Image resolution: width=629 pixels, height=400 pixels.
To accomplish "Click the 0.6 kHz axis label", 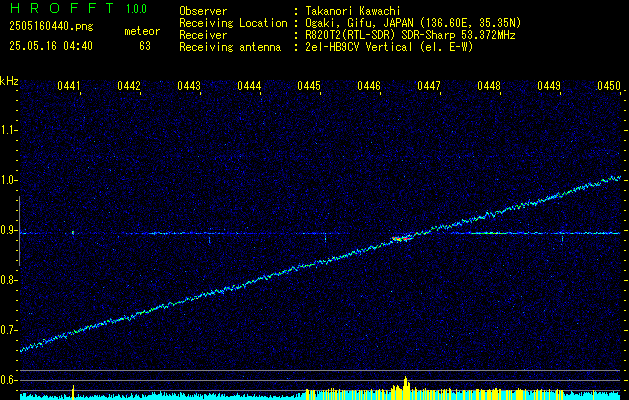I will tap(8, 380).
